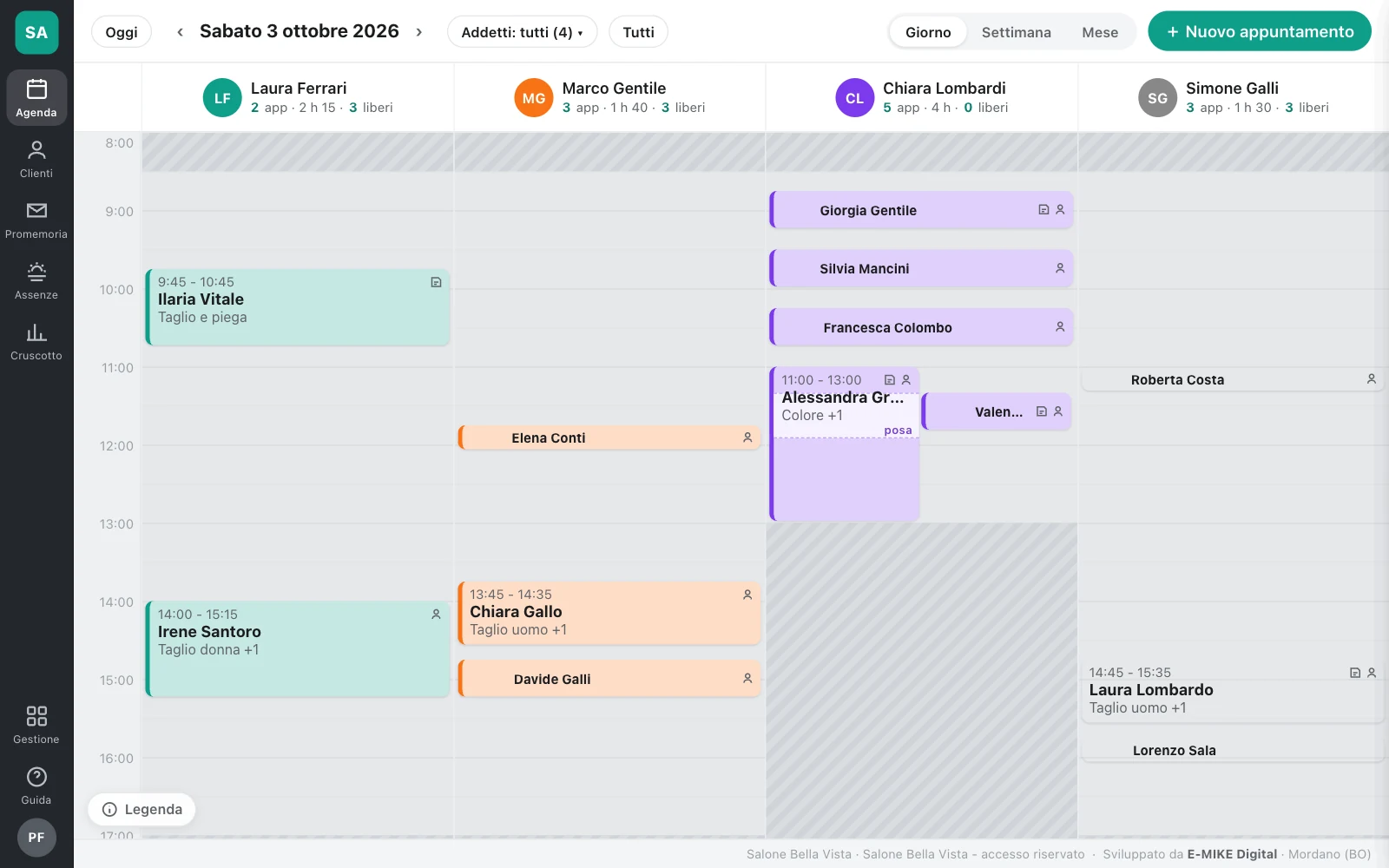
Task: Select the Marco Gentile staff name
Action: pos(614,89)
